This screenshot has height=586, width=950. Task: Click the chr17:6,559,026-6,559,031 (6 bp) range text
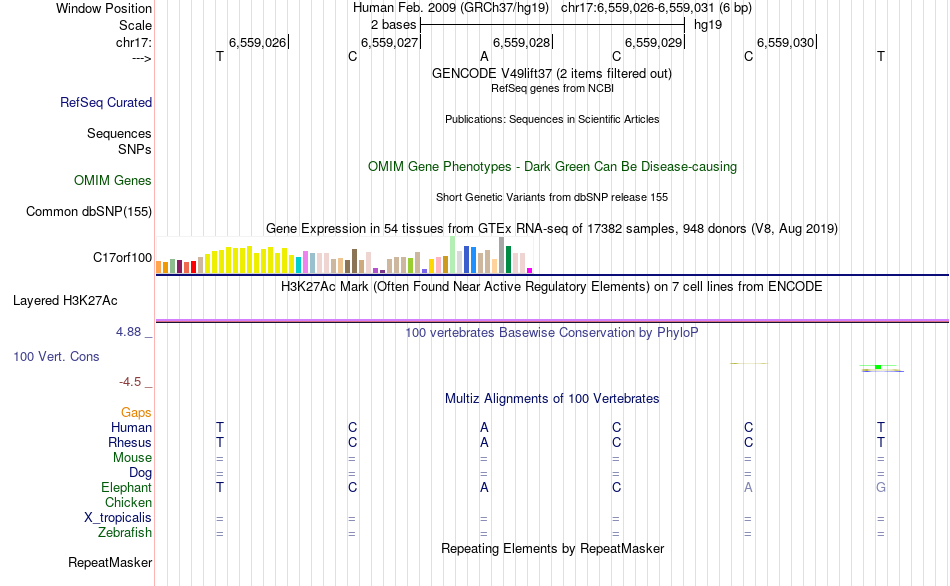(x=656, y=8)
